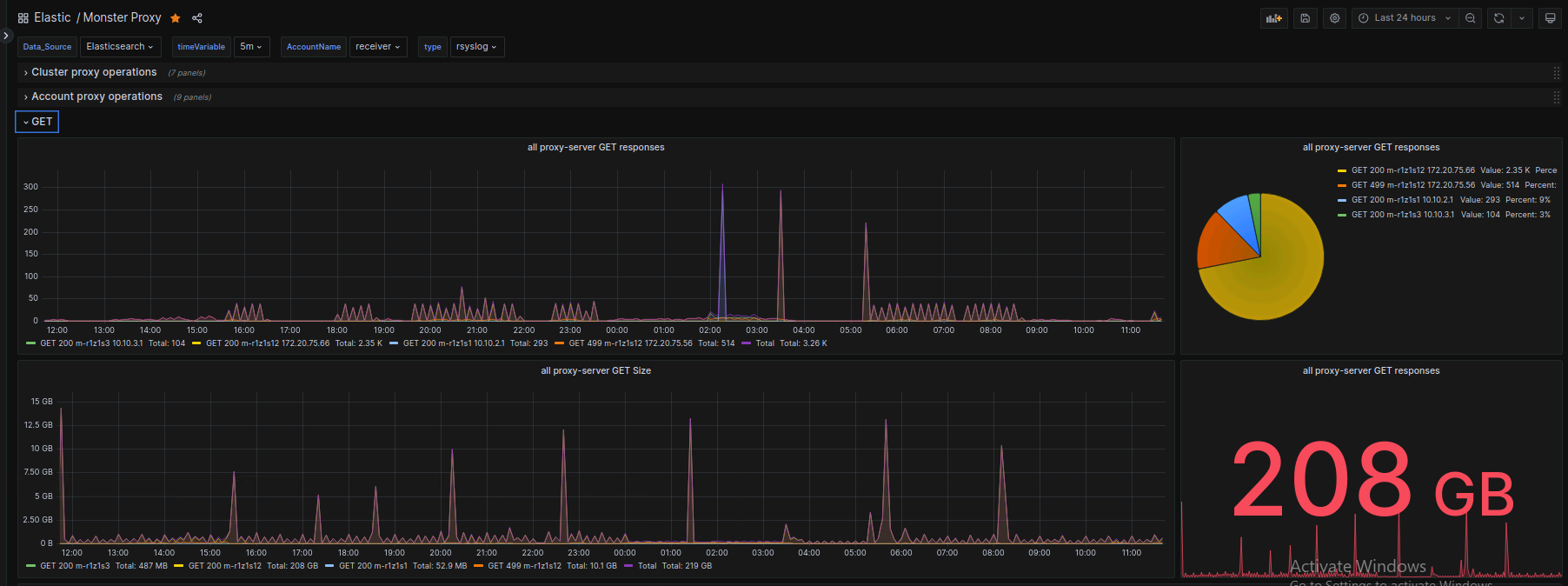
Task: Click the Elastic folder link in breadcrumb
Action: (52, 18)
